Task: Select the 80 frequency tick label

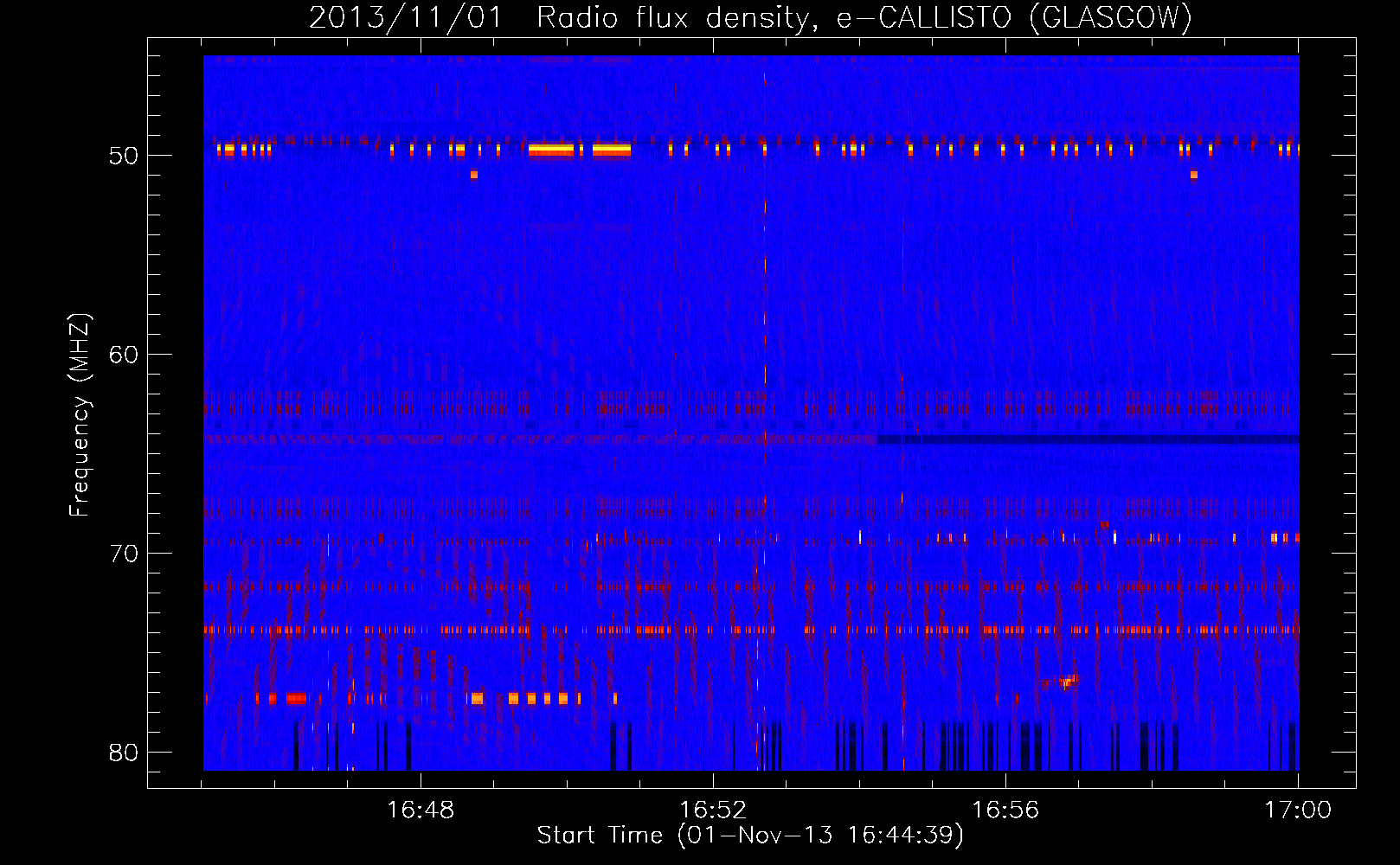Action: pyautogui.click(x=124, y=753)
